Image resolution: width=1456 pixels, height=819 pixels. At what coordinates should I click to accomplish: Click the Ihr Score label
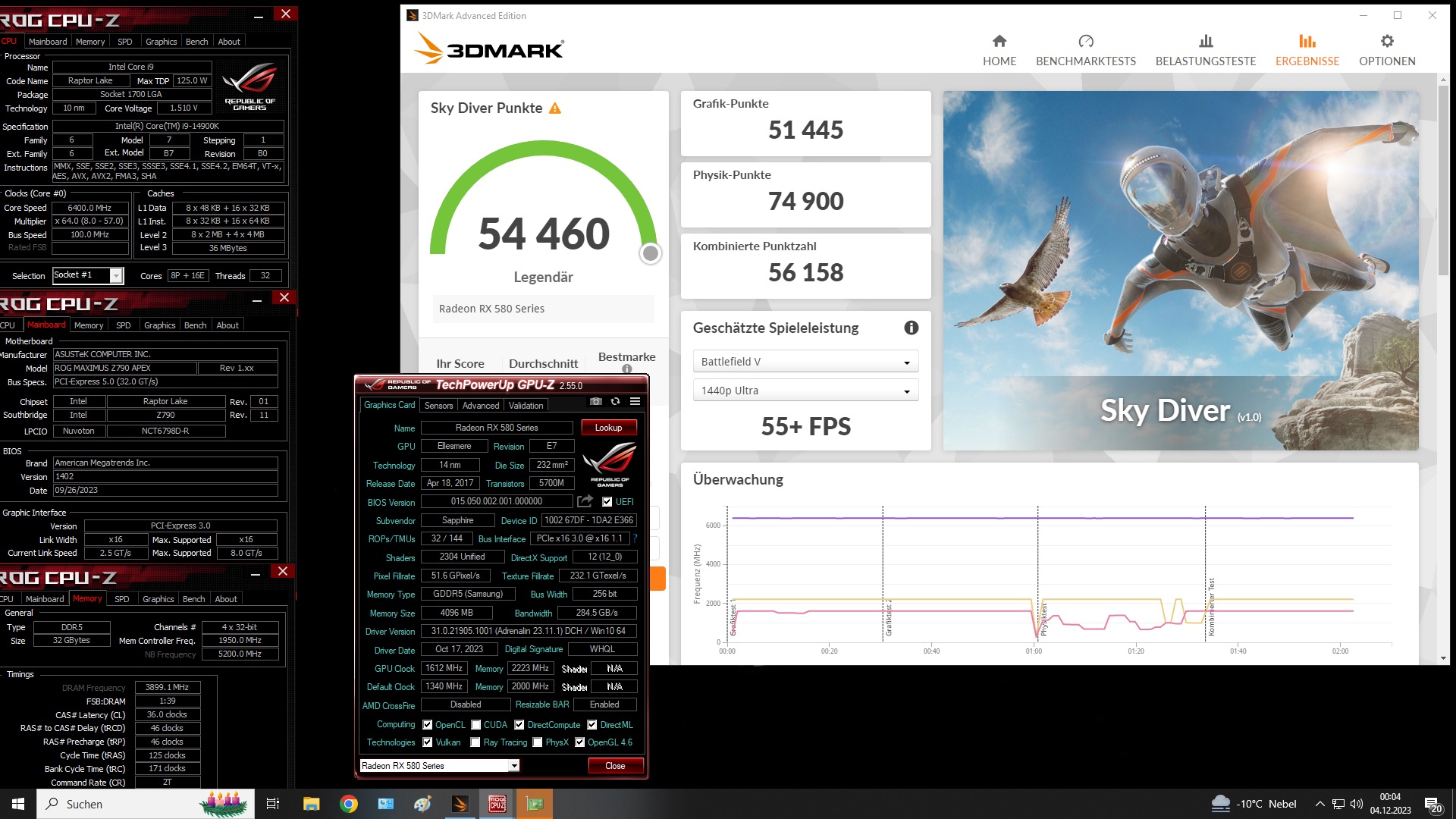pos(460,364)
